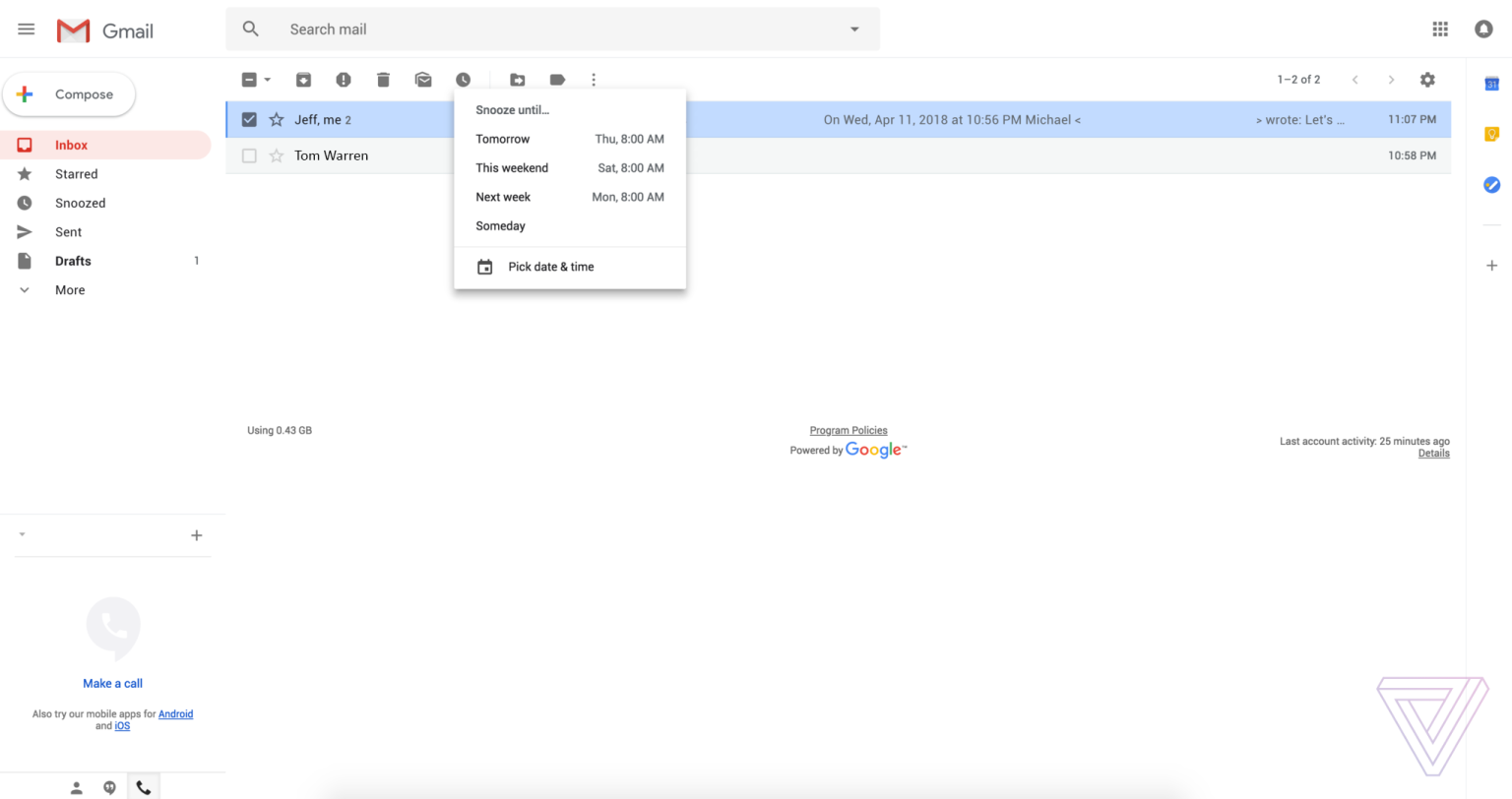Open the Program Policies link
This screenshot has width=1512, height=799.
point(848,430)
